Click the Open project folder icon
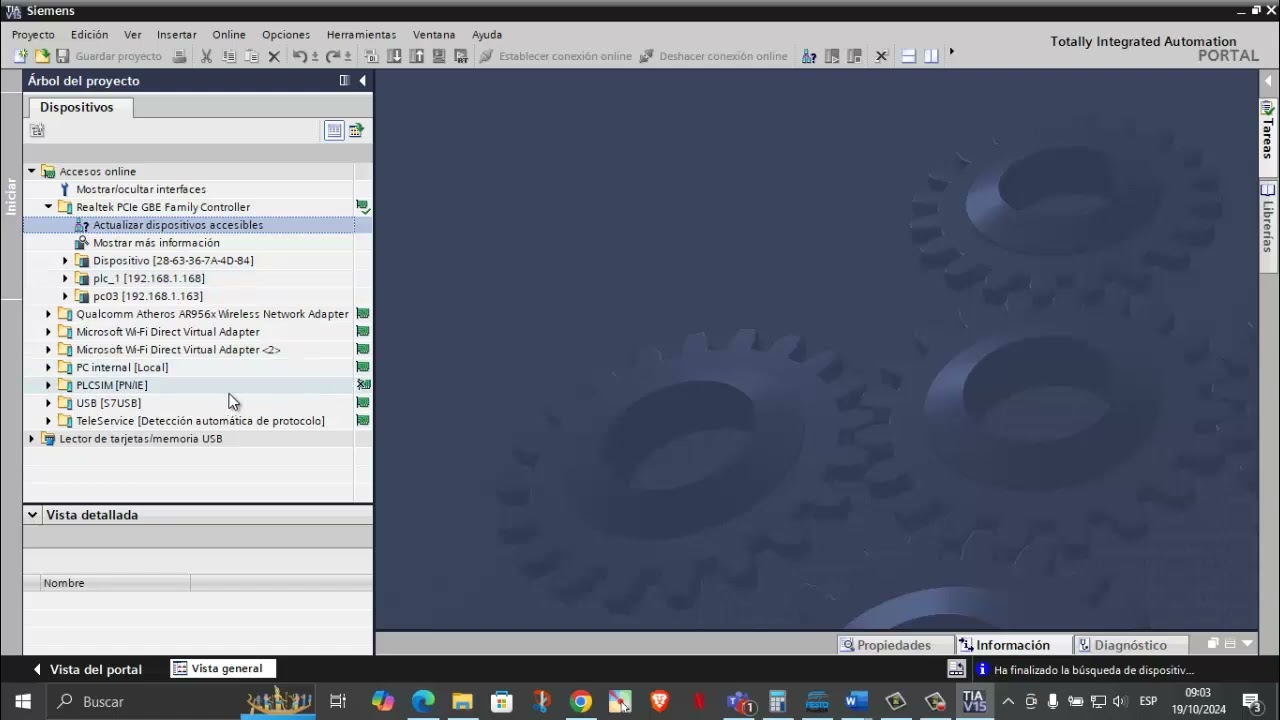Viewport: 1280px width, 720px height. pos(42,56)
